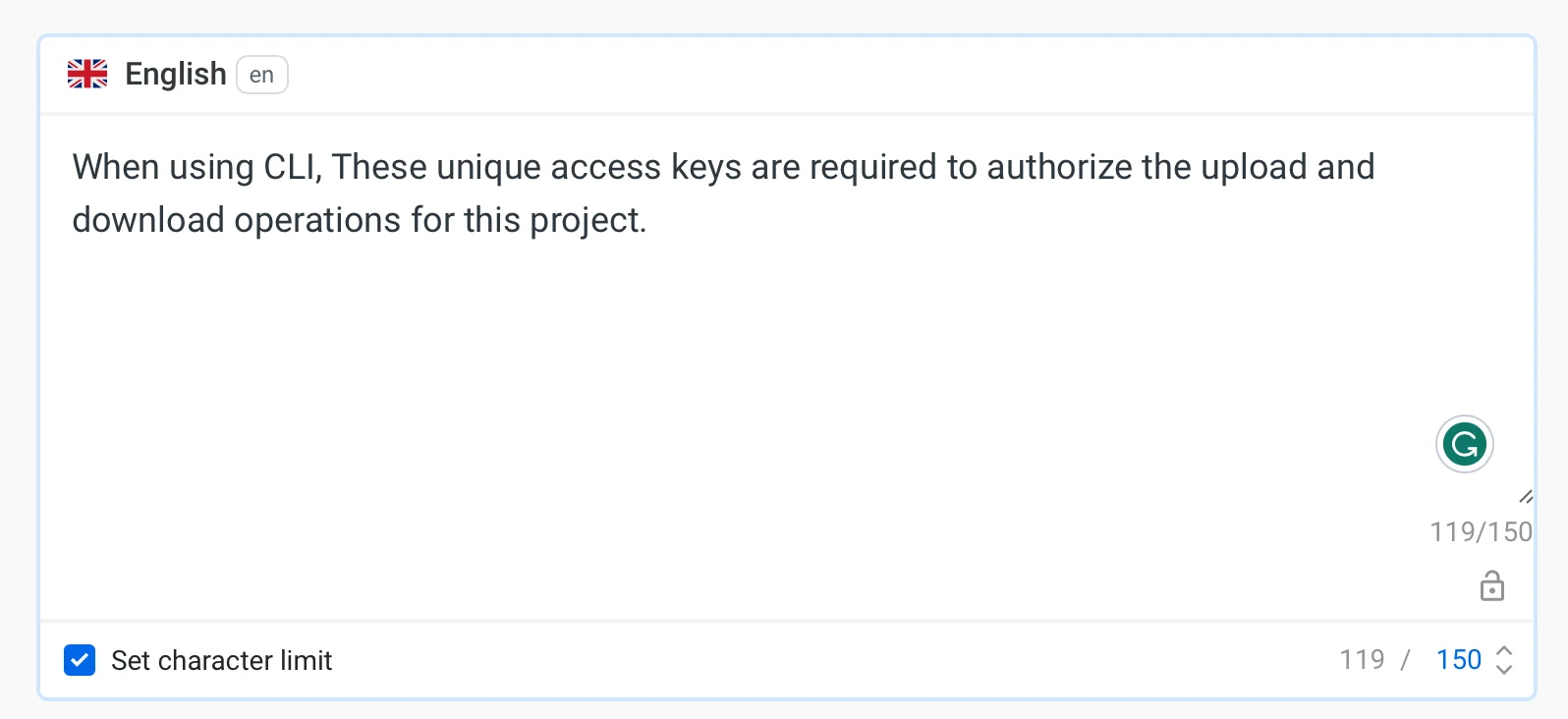Click the Grammarly icon in the text area
Screen dimensions: 1568x719
(1464, 444)
